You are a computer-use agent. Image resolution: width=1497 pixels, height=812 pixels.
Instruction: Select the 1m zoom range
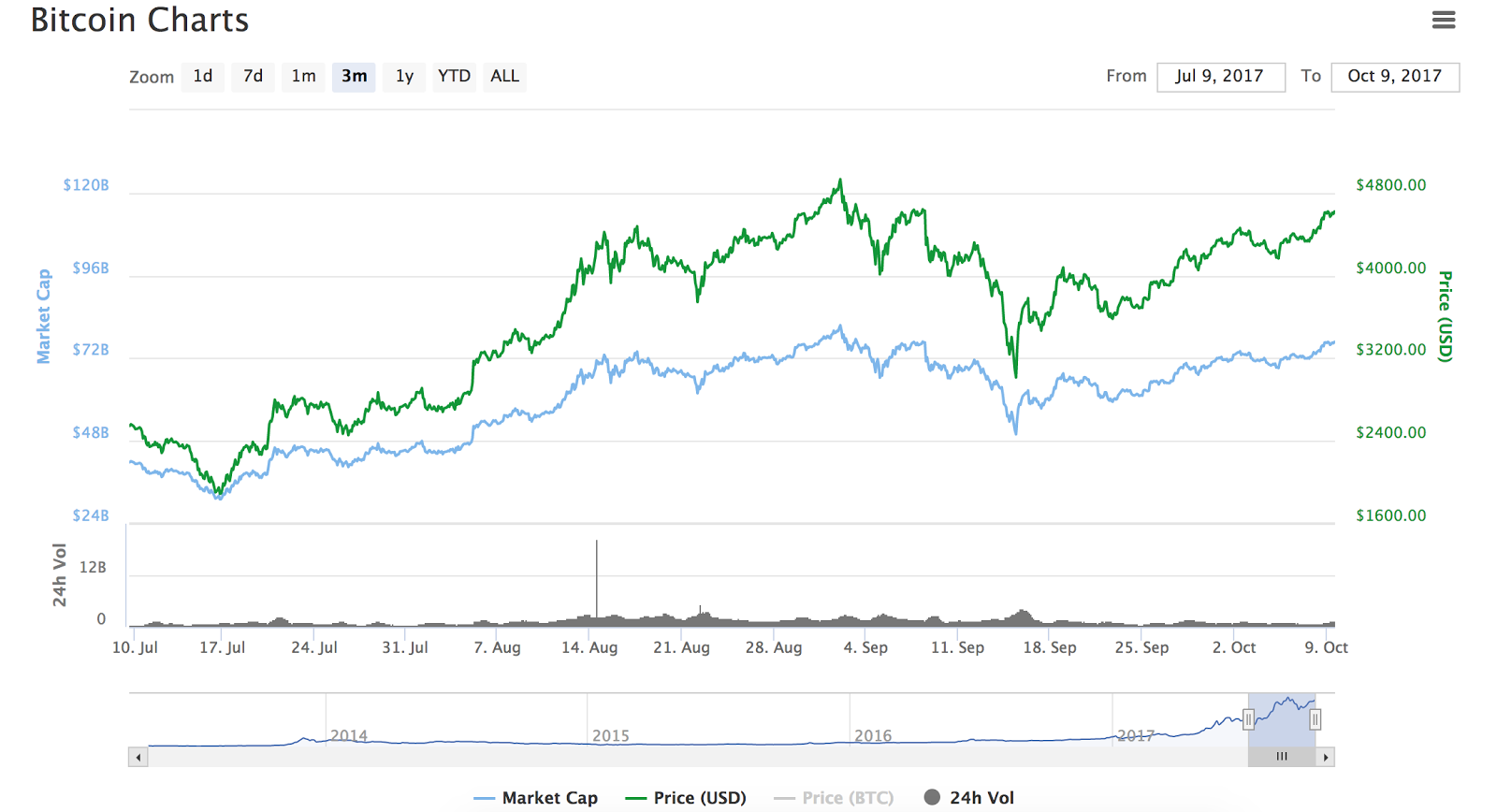303,77
